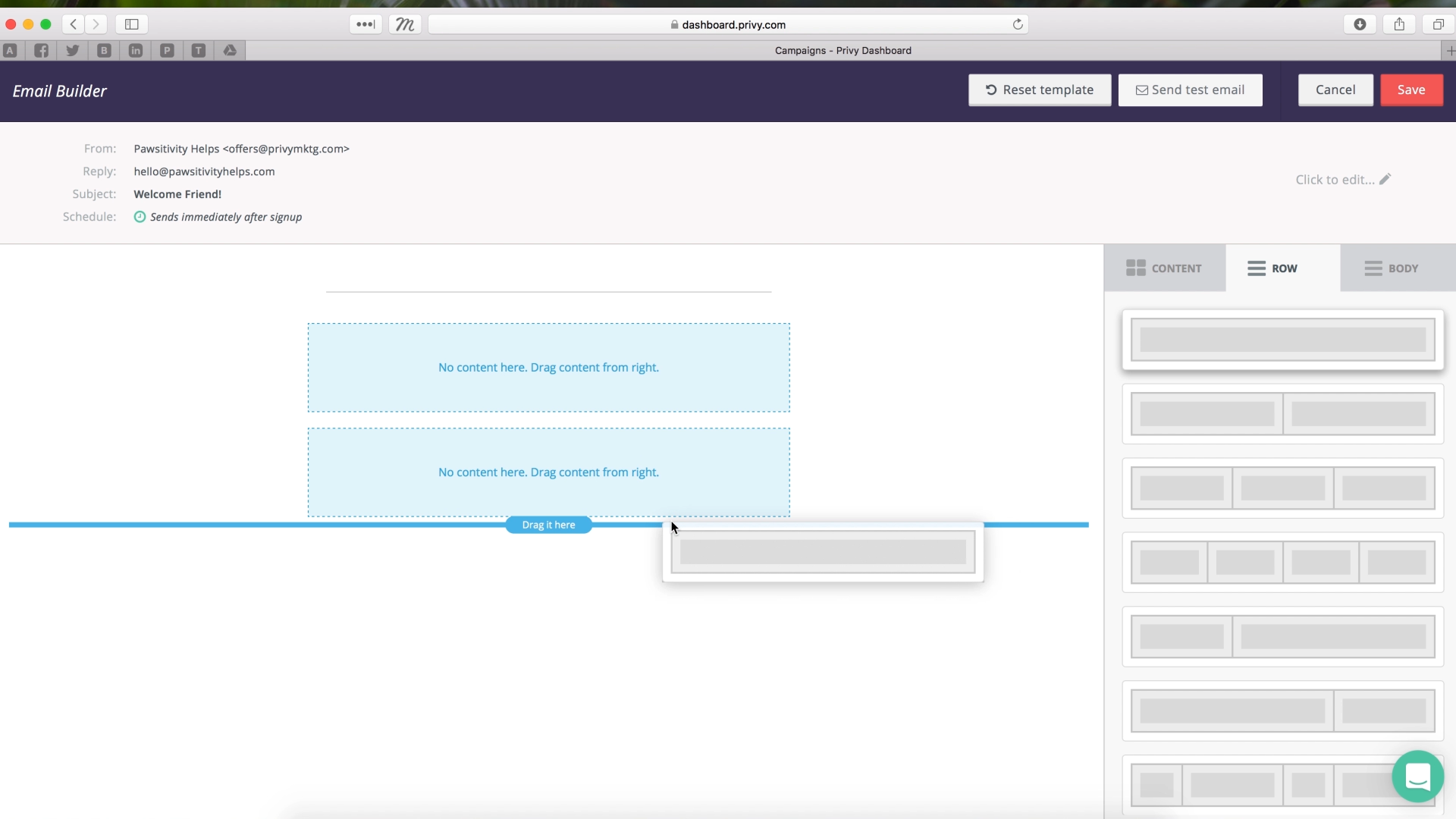Save the email template
Viewport: 1456px width, 819px height.
[x=1411, y=90]
